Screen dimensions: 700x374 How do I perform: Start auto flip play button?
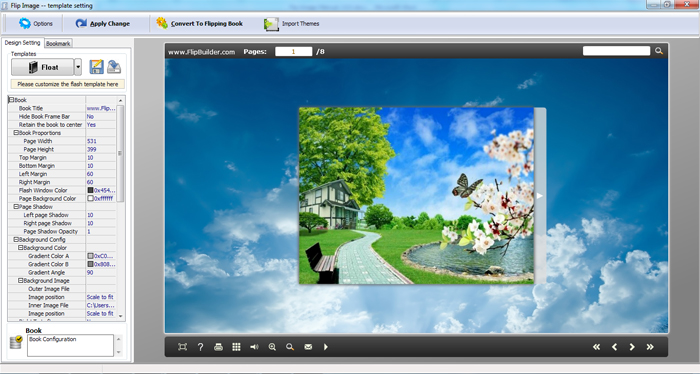coord(326,347)
